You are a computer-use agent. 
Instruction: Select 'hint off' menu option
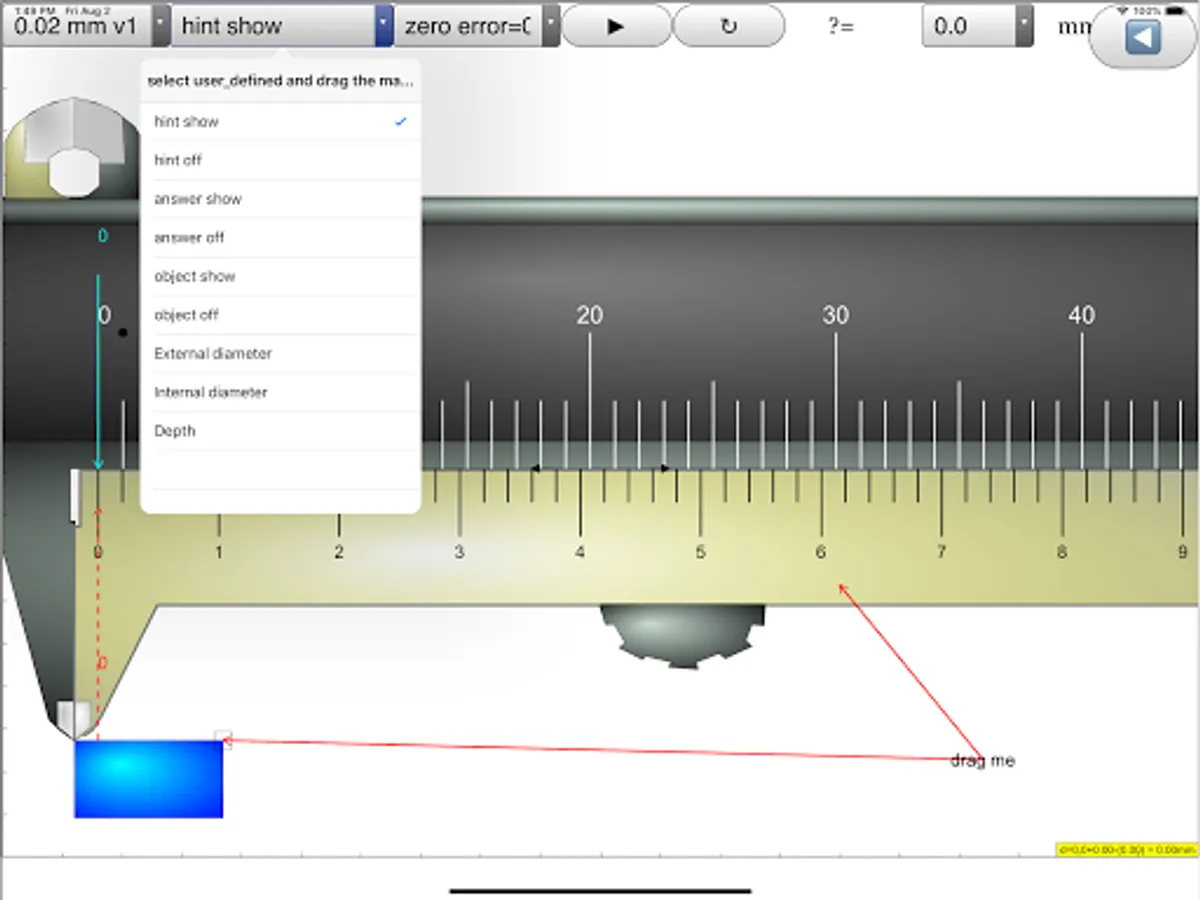280,160
